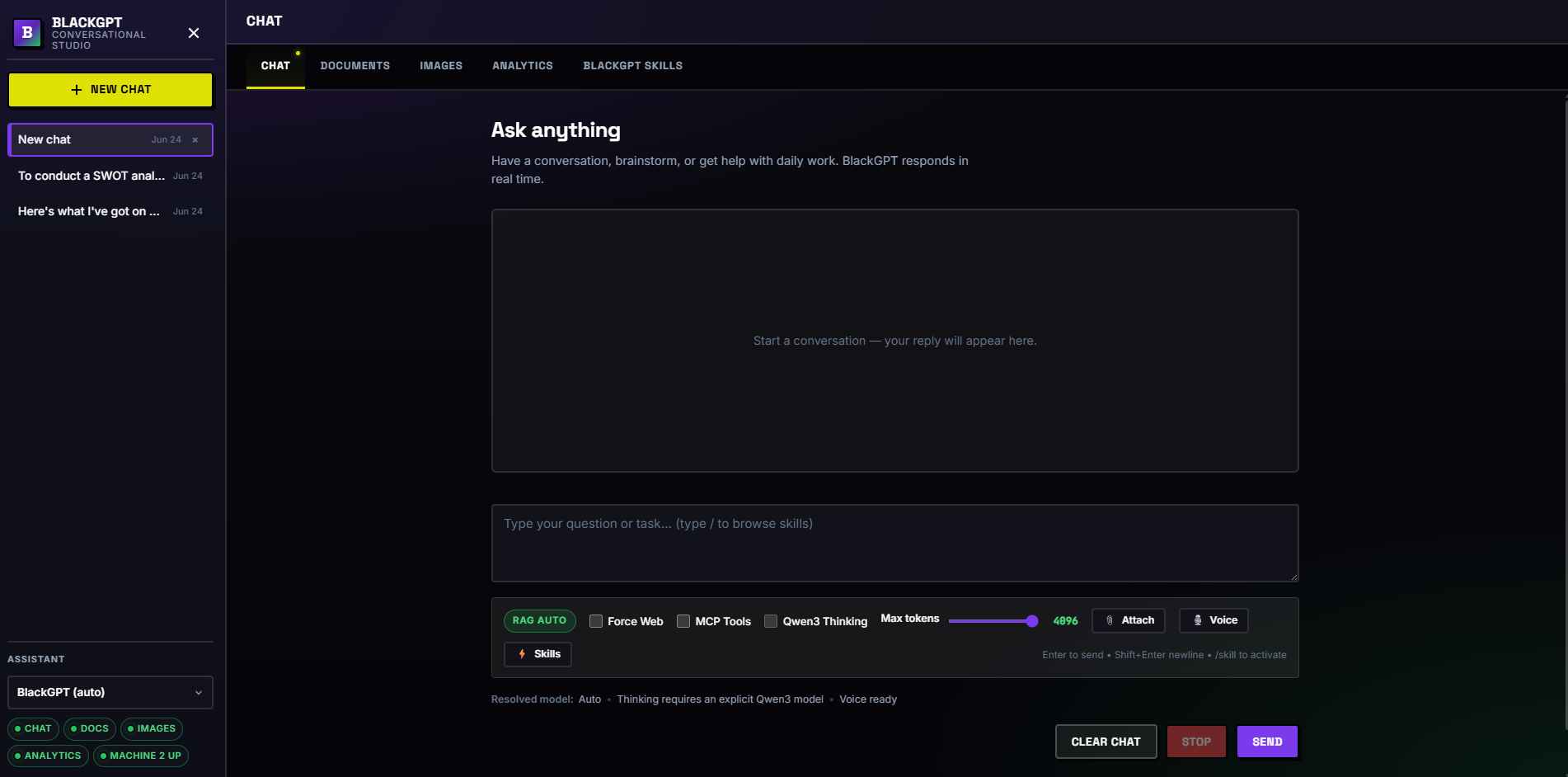Open the Skills lightning bolt button
Image resolution: width=1568 pixels, height=777 pixels.
(538, 654)
